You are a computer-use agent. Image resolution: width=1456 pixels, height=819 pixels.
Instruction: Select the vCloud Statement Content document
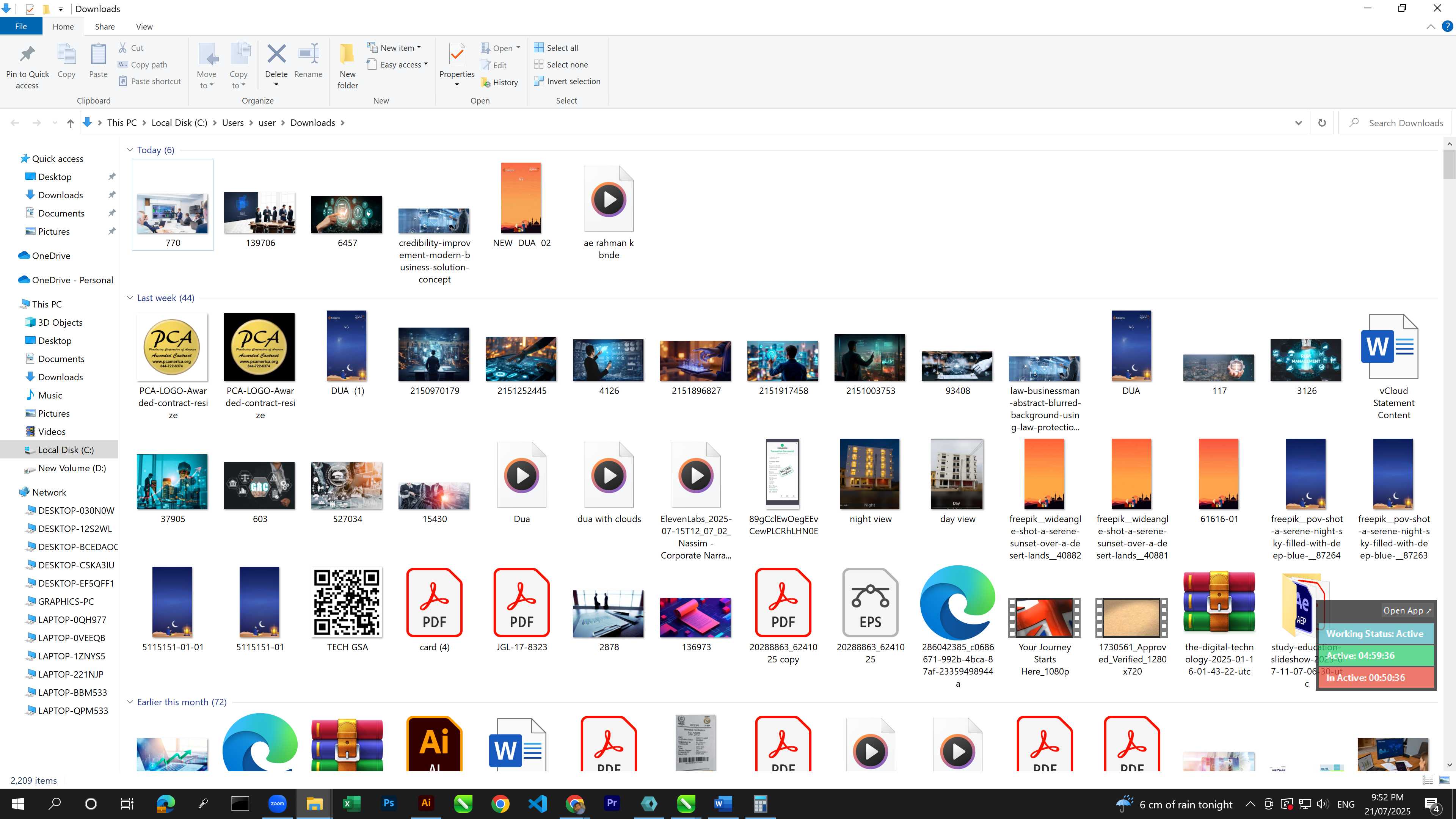point(1393,367)
